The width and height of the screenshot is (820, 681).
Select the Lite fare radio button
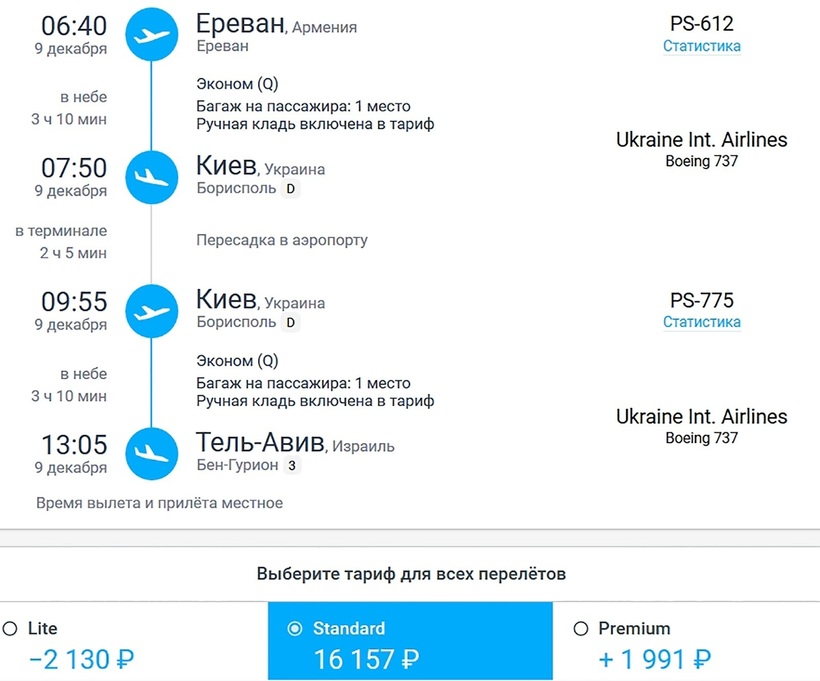[x=11, y=629]
